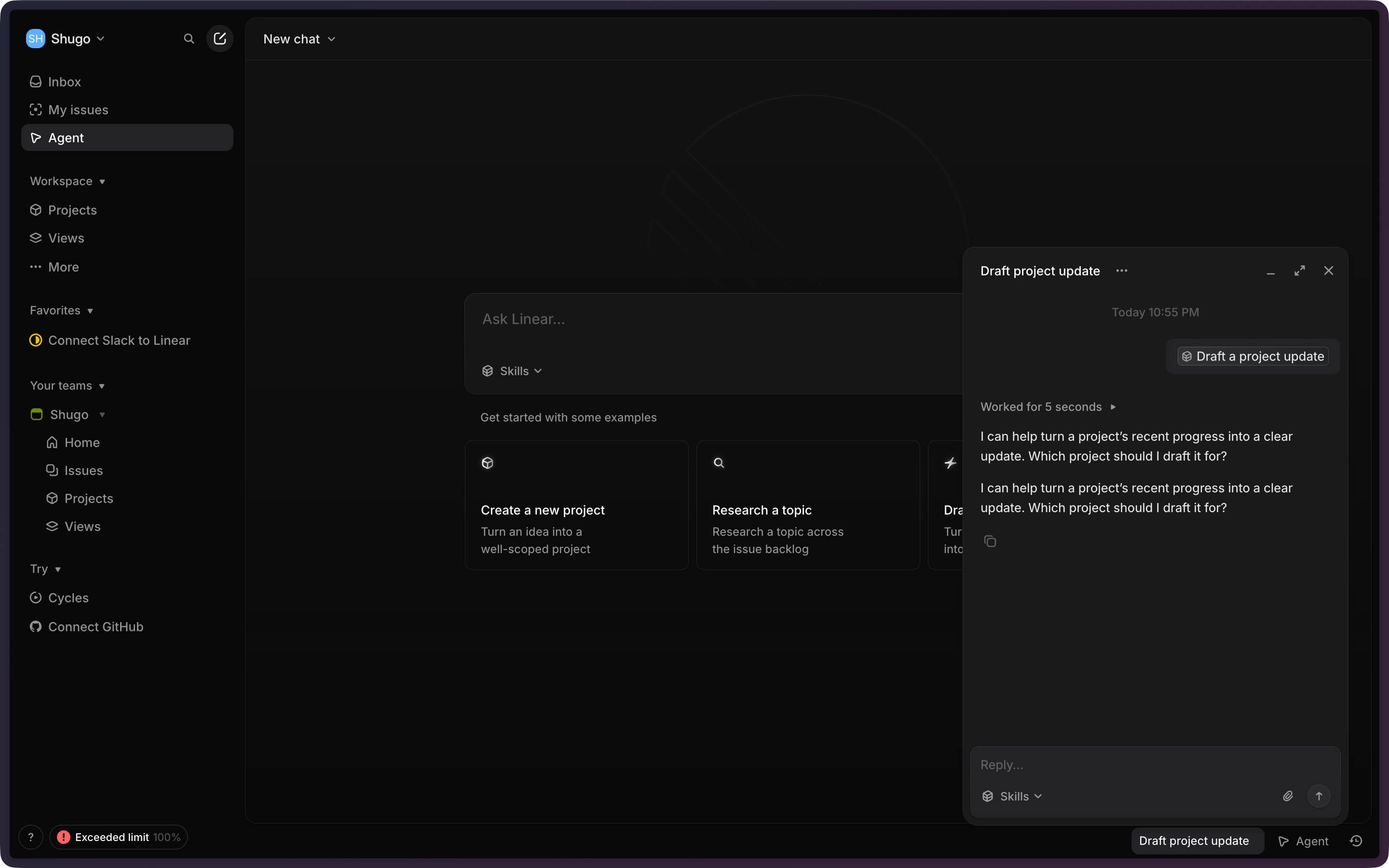The image size is (1389, 868).
Task: Open the help question mark button
Action: click(31, 838)
